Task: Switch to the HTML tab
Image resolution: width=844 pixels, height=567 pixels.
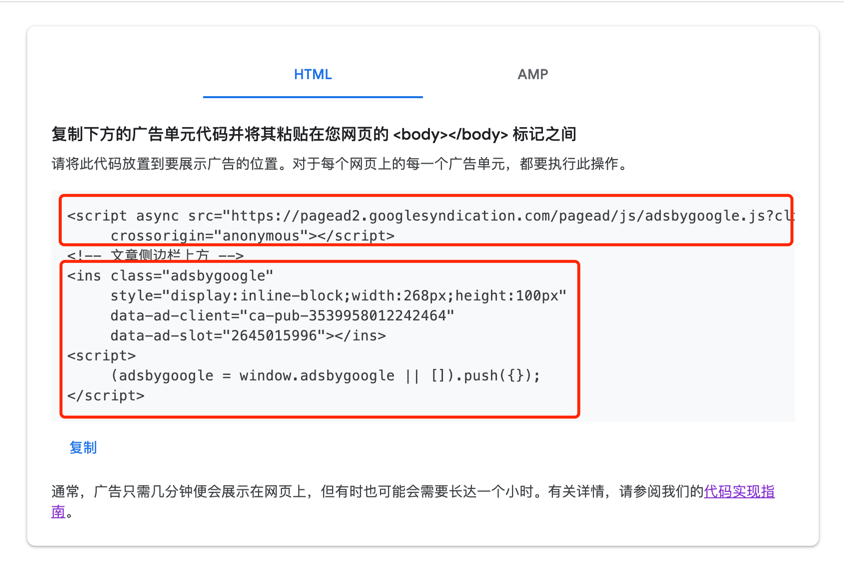Action: tap(312, 75)
